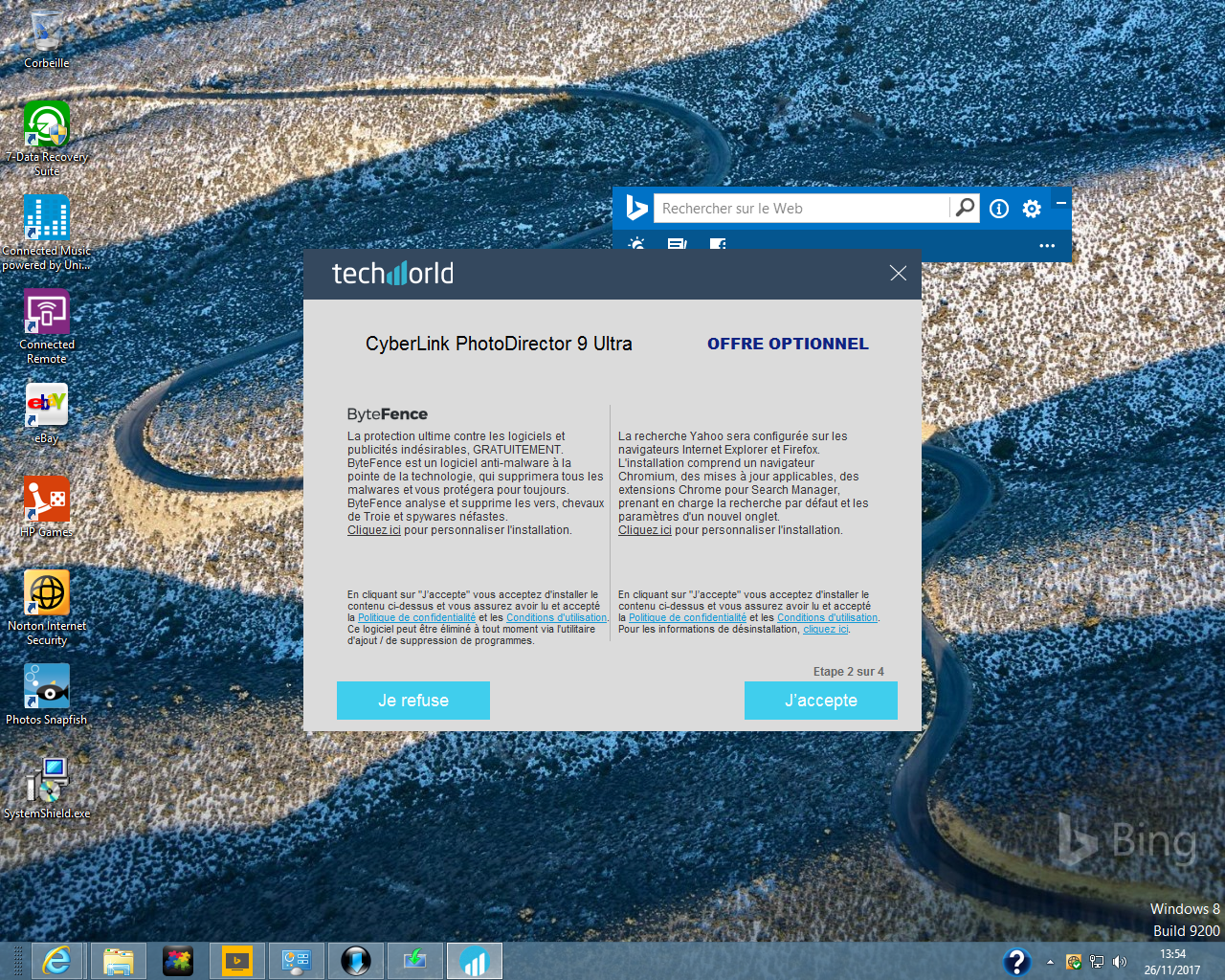Open the Norton security tray icon

click(1074, 962)
